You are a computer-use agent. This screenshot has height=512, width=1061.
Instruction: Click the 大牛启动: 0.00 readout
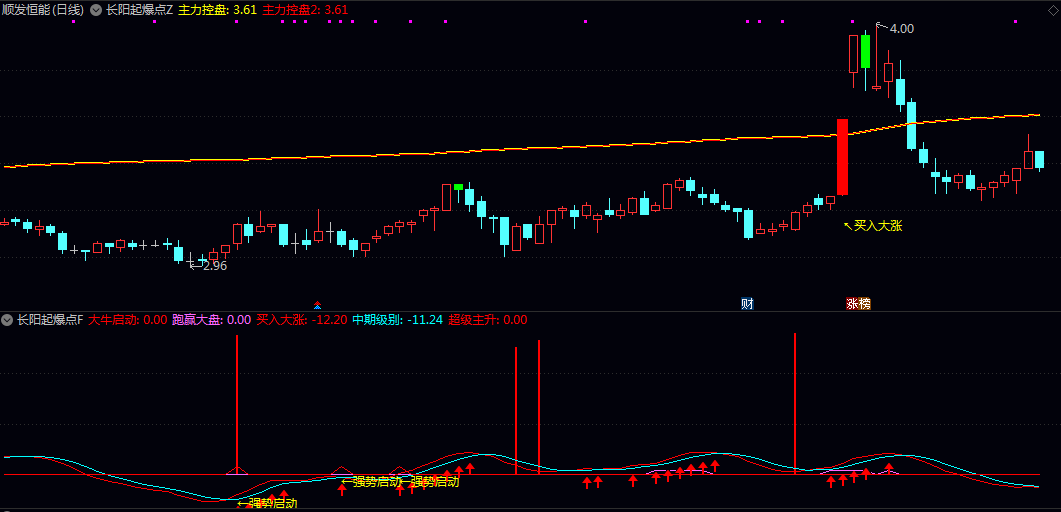point(128,320)
